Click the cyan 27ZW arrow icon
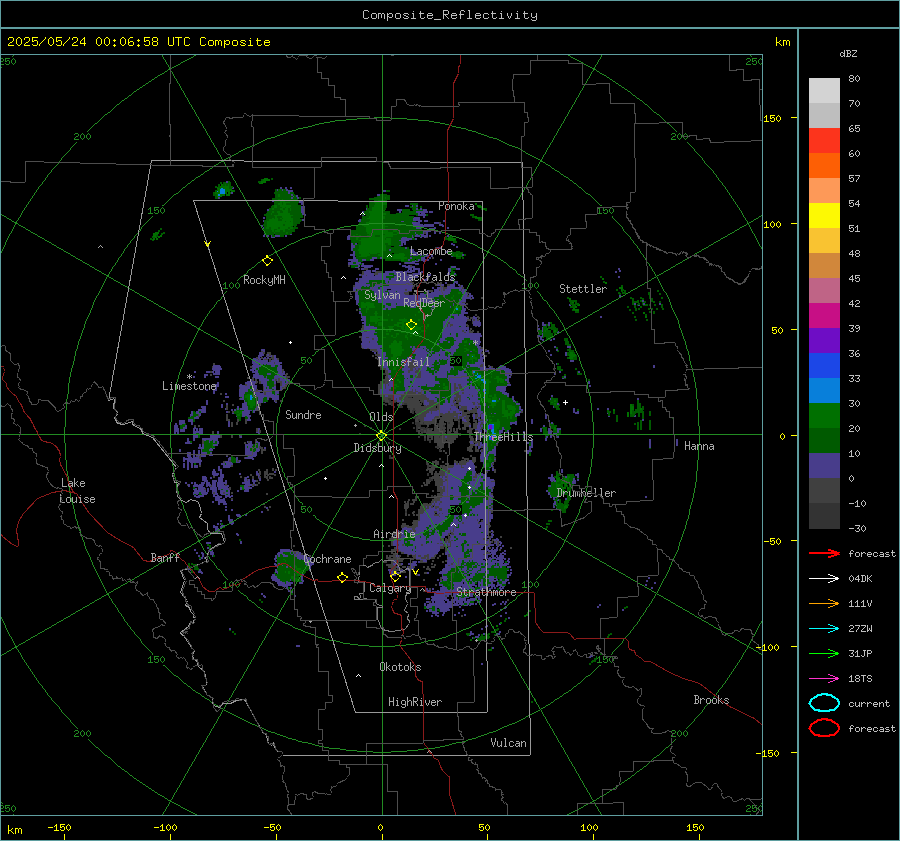The height and width of the screenshot is (841, 900). point(824,629)
